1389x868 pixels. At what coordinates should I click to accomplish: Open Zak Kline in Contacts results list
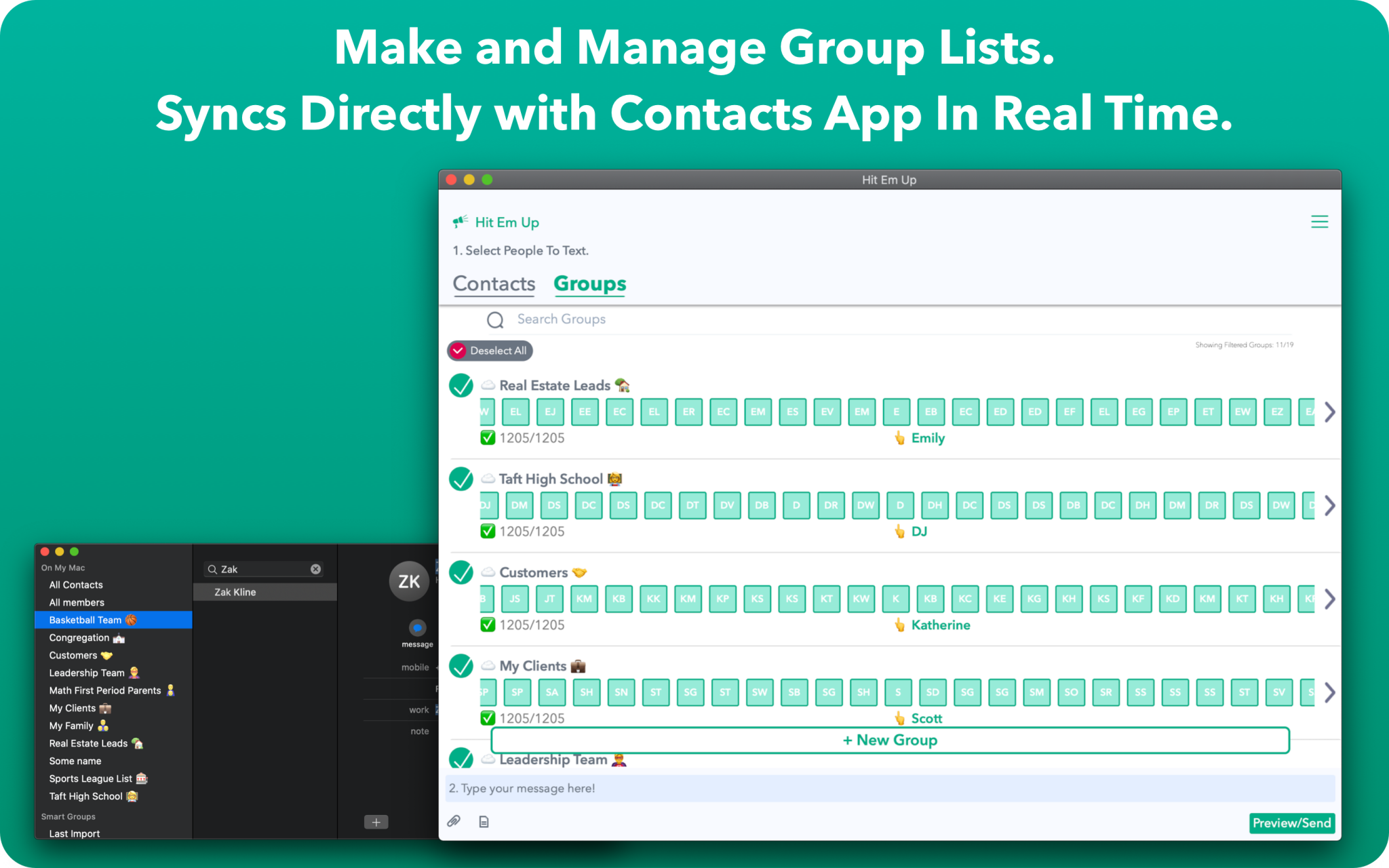point(265,592)
